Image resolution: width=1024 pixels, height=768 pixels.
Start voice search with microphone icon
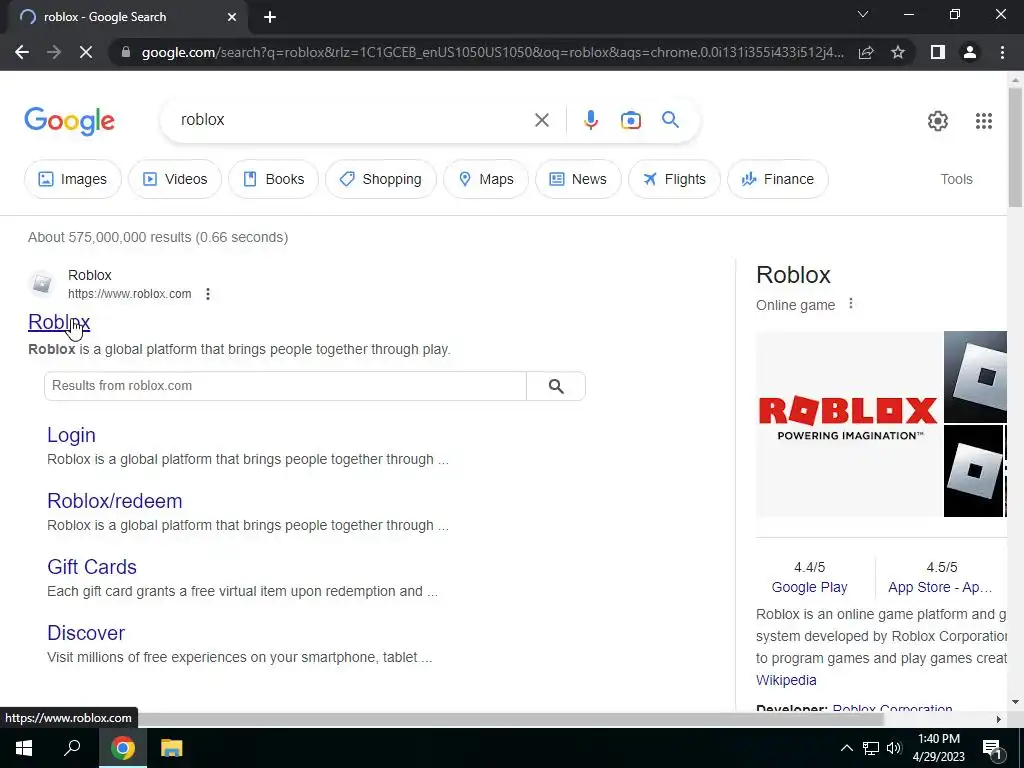point(590,120)
